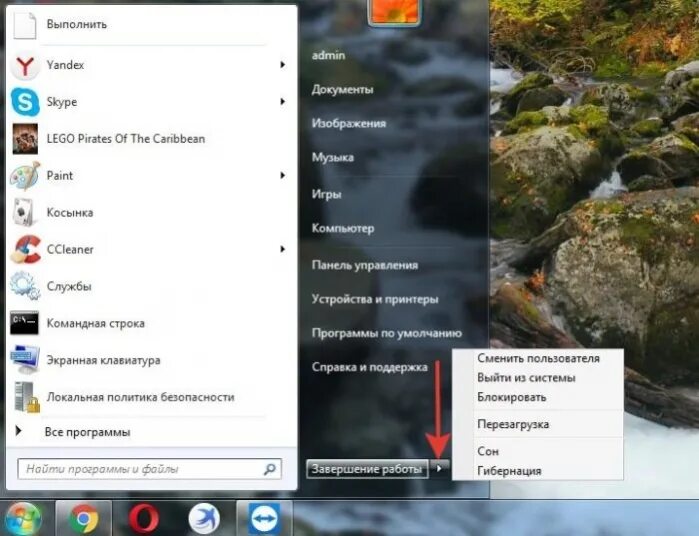This screenshot has height=536, width=699.
Task: Open Компьютер from Start menu
Action: click(x=343, y=228)
